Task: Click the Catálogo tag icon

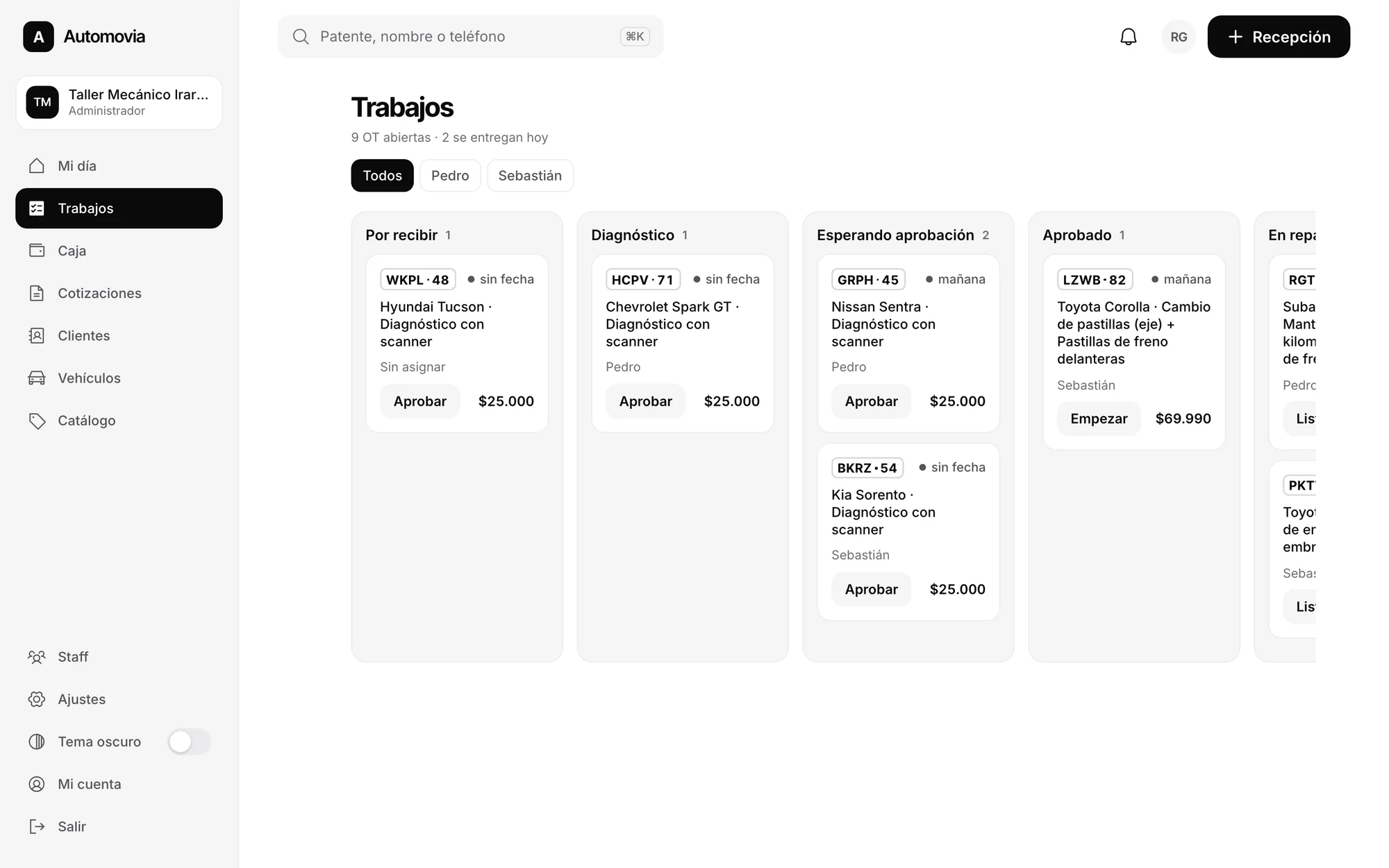Action: point(37,421)
